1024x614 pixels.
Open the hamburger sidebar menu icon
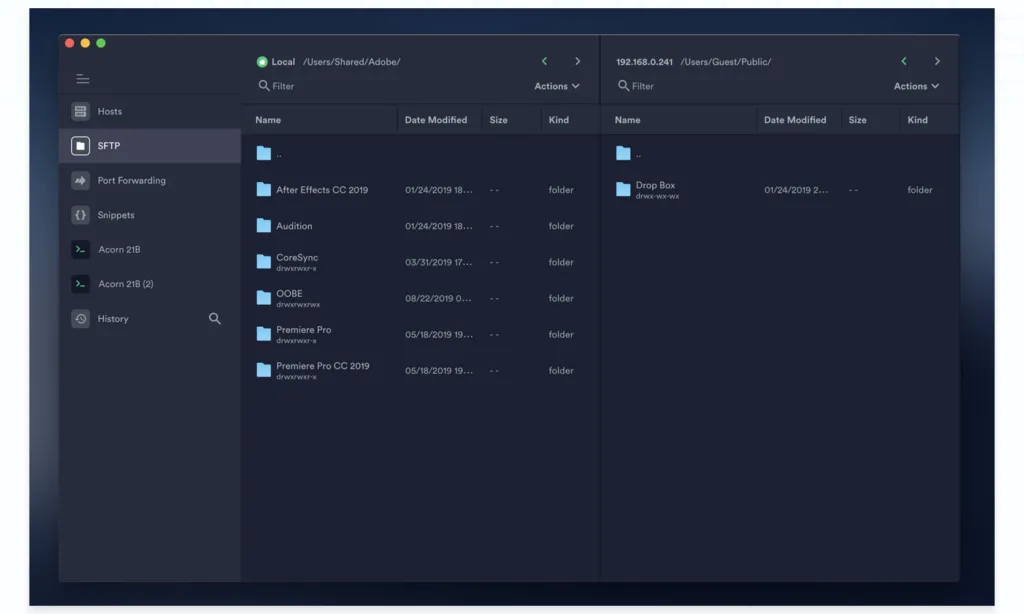coord(82,79)
